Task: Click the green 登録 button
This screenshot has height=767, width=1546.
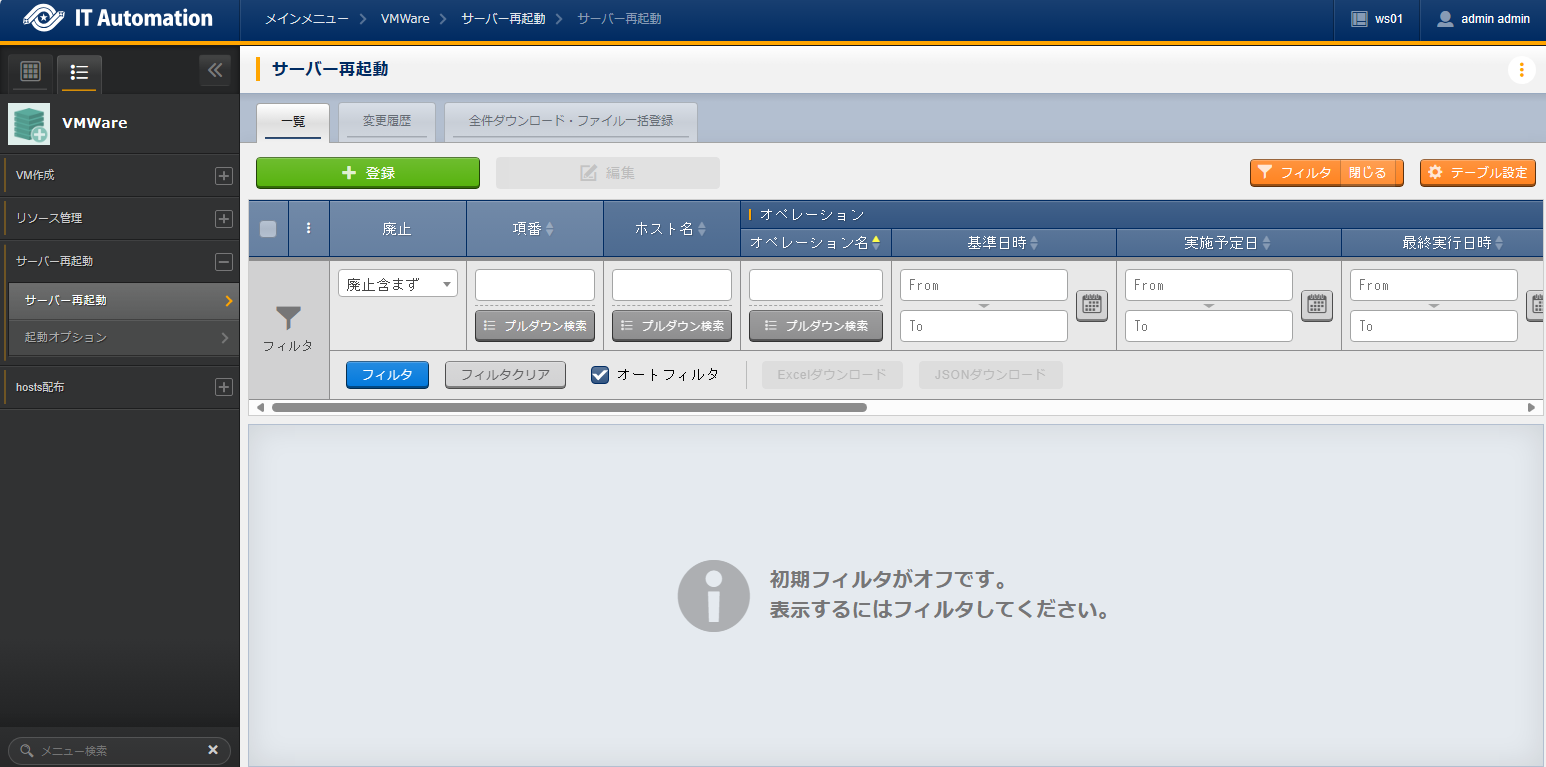Action: pos(368,173)
